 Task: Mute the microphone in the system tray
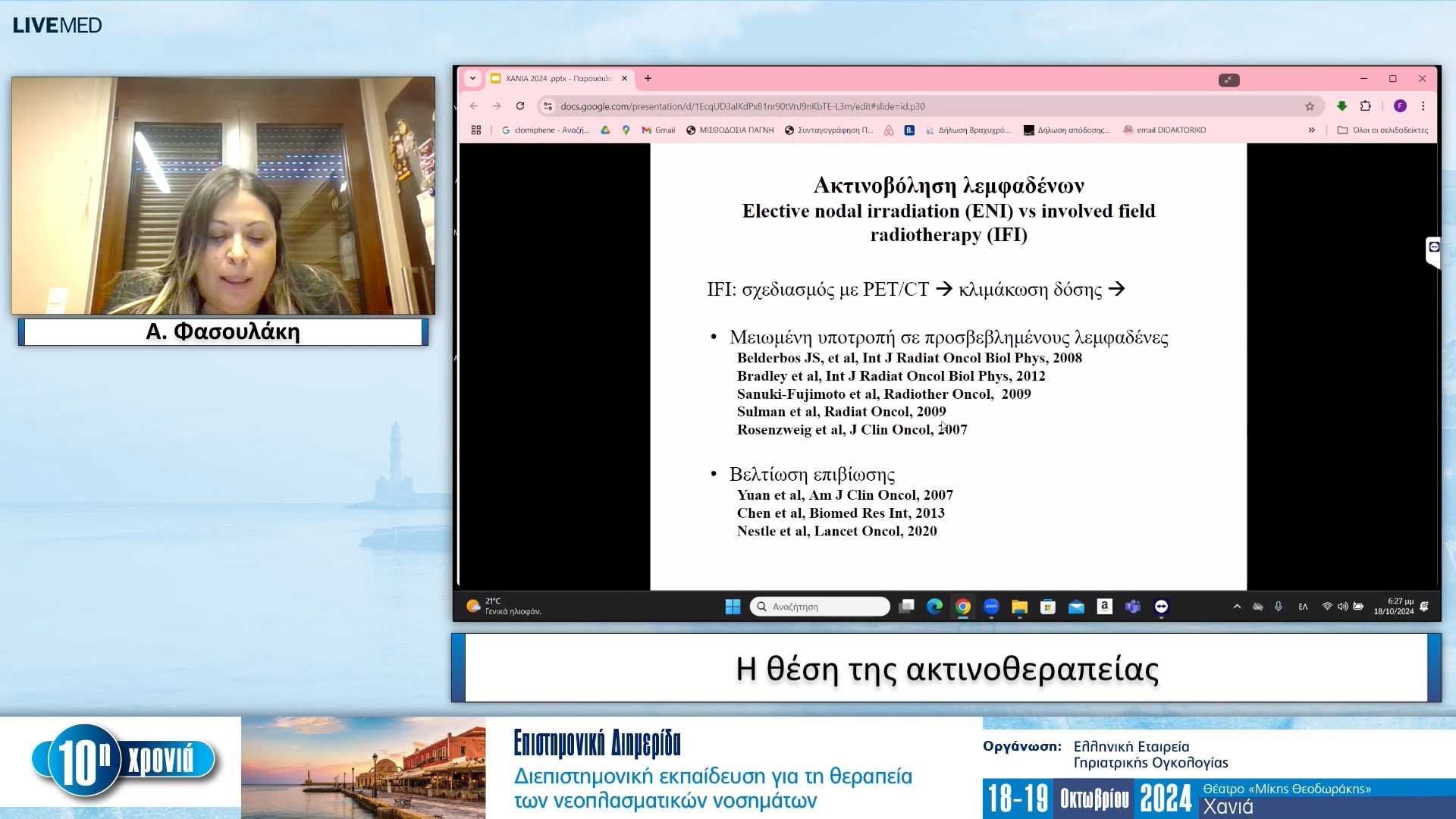pos(1279,607)
